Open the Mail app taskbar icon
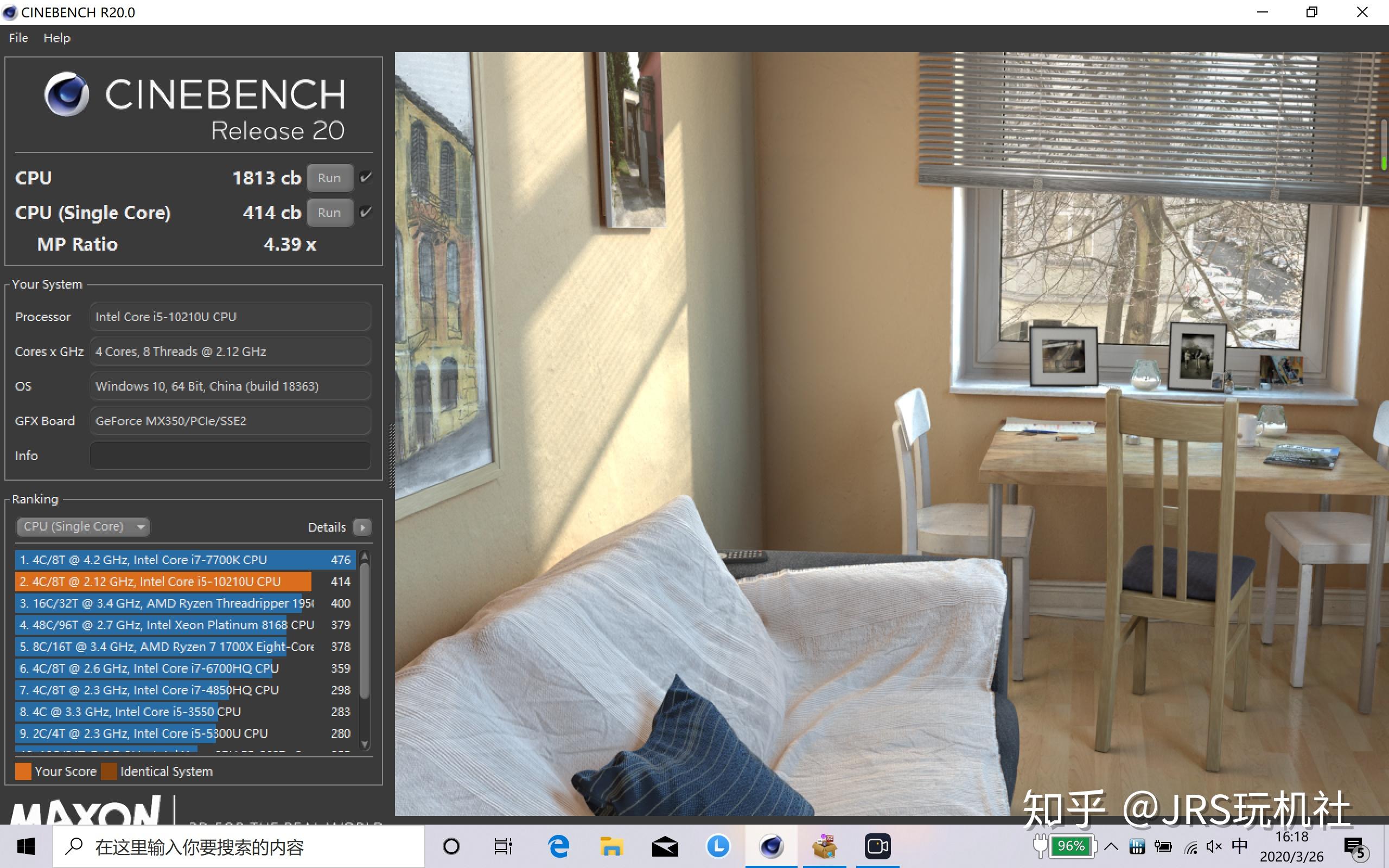Screen dimensions: 1389x868 665,847
